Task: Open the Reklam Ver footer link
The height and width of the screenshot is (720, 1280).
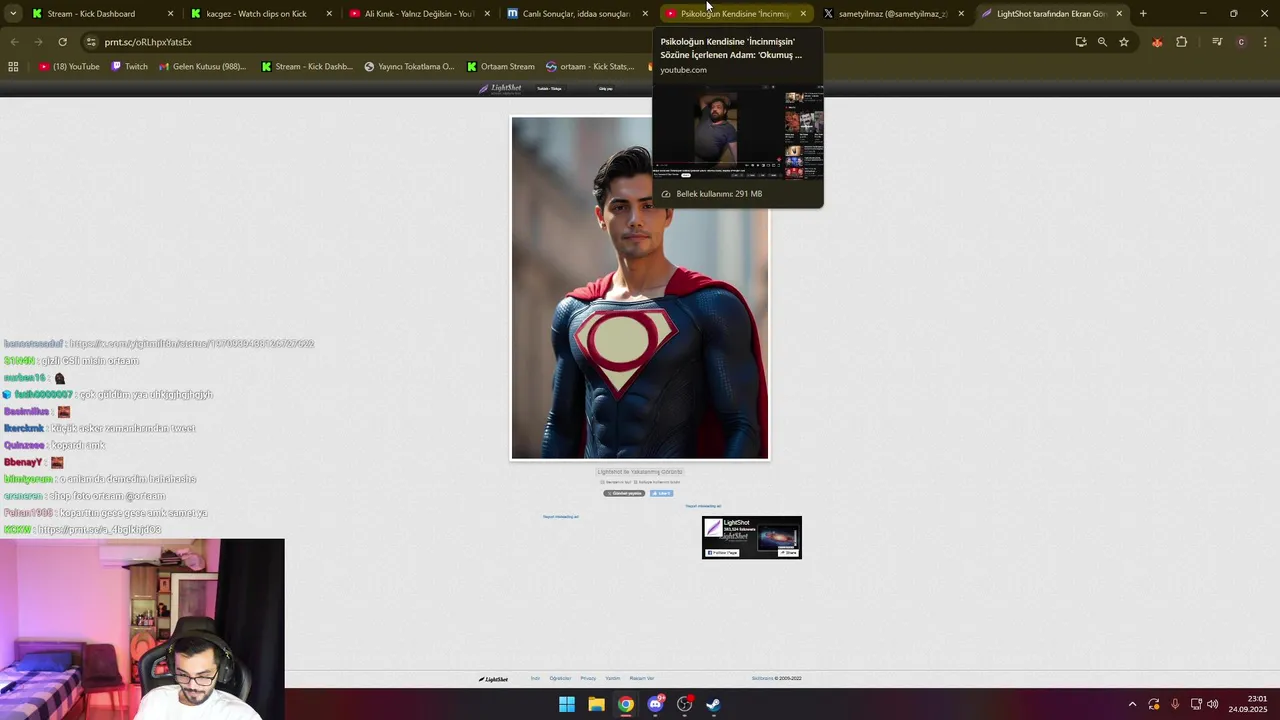Action: 642,678
